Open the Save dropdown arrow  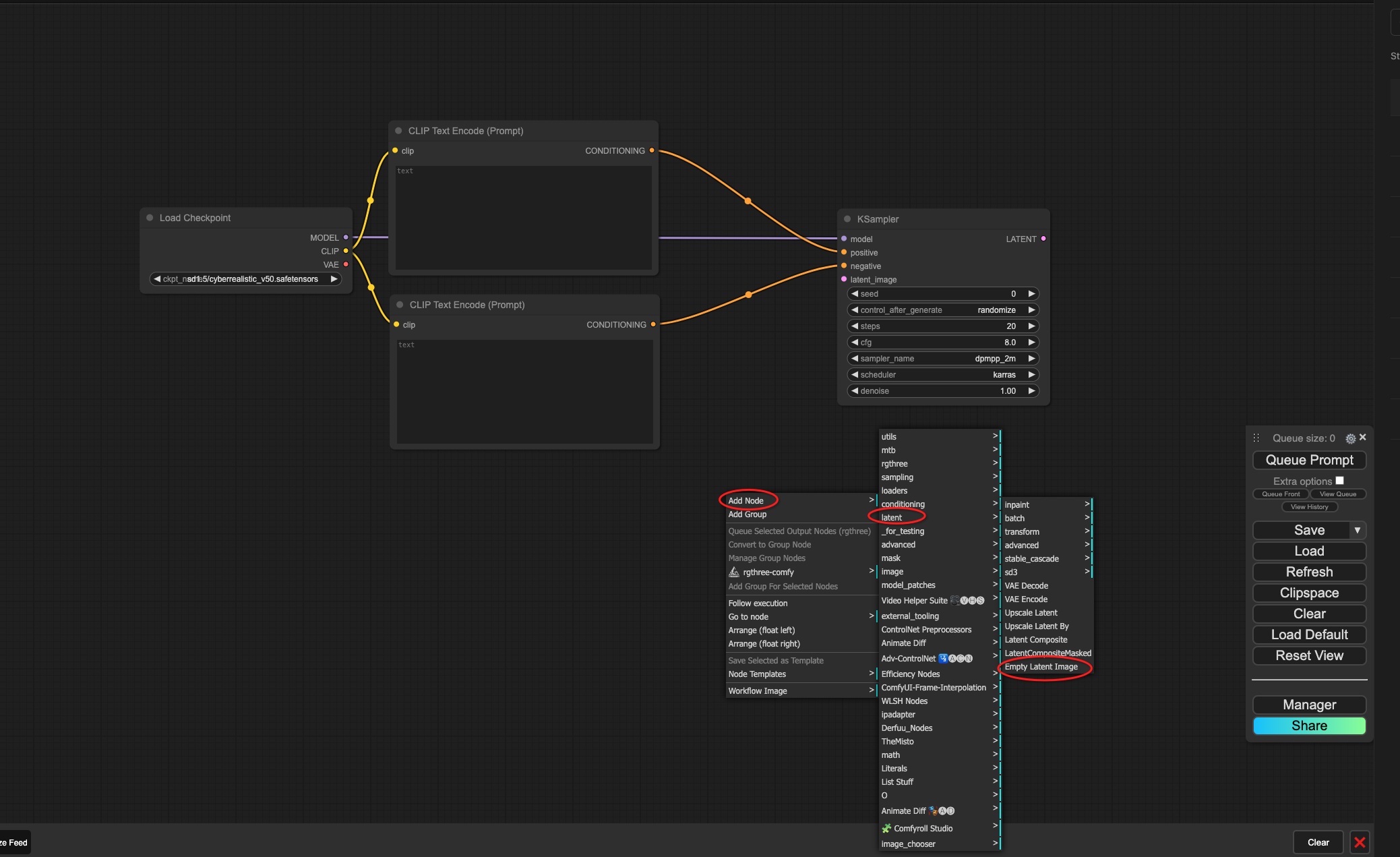click(x=1358, y=531)
